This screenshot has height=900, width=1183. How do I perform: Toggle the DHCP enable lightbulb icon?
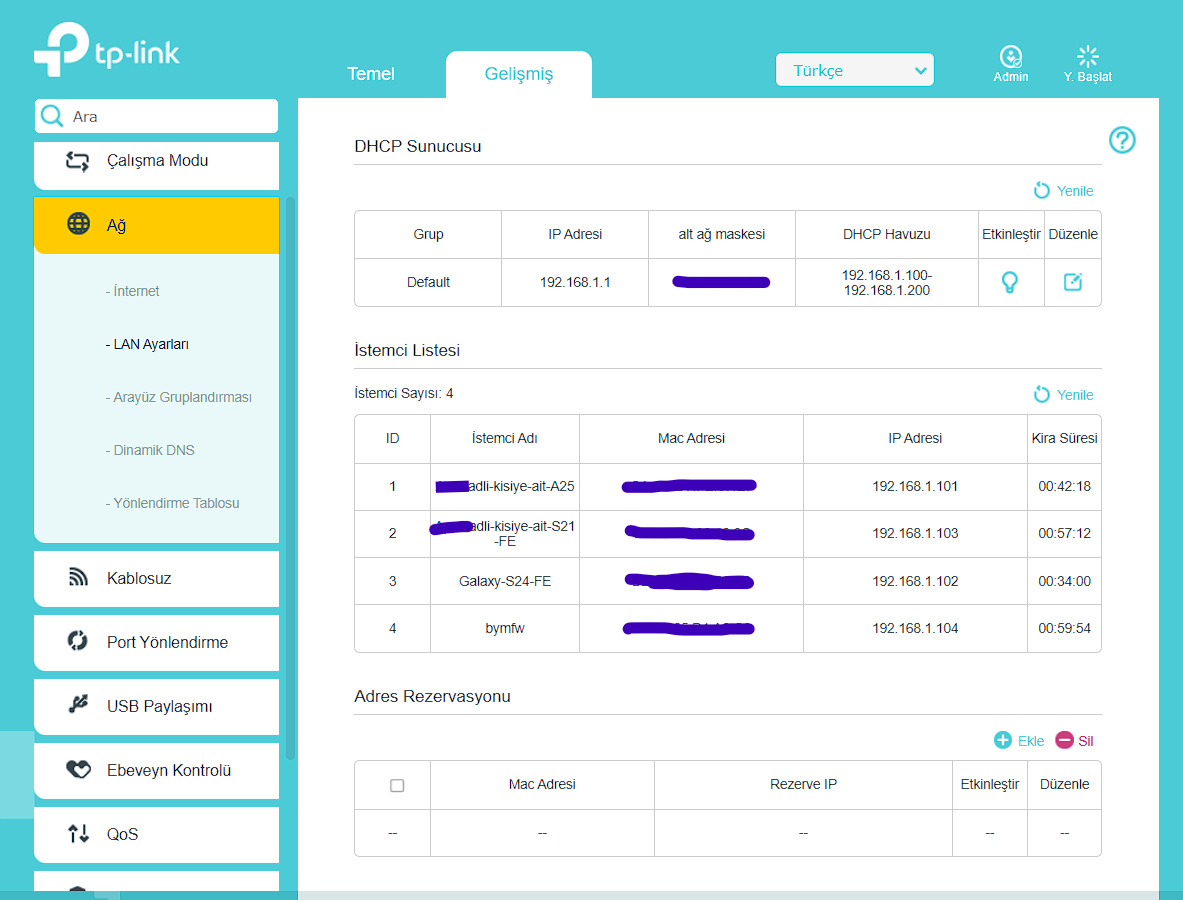tap(1009, 282)
